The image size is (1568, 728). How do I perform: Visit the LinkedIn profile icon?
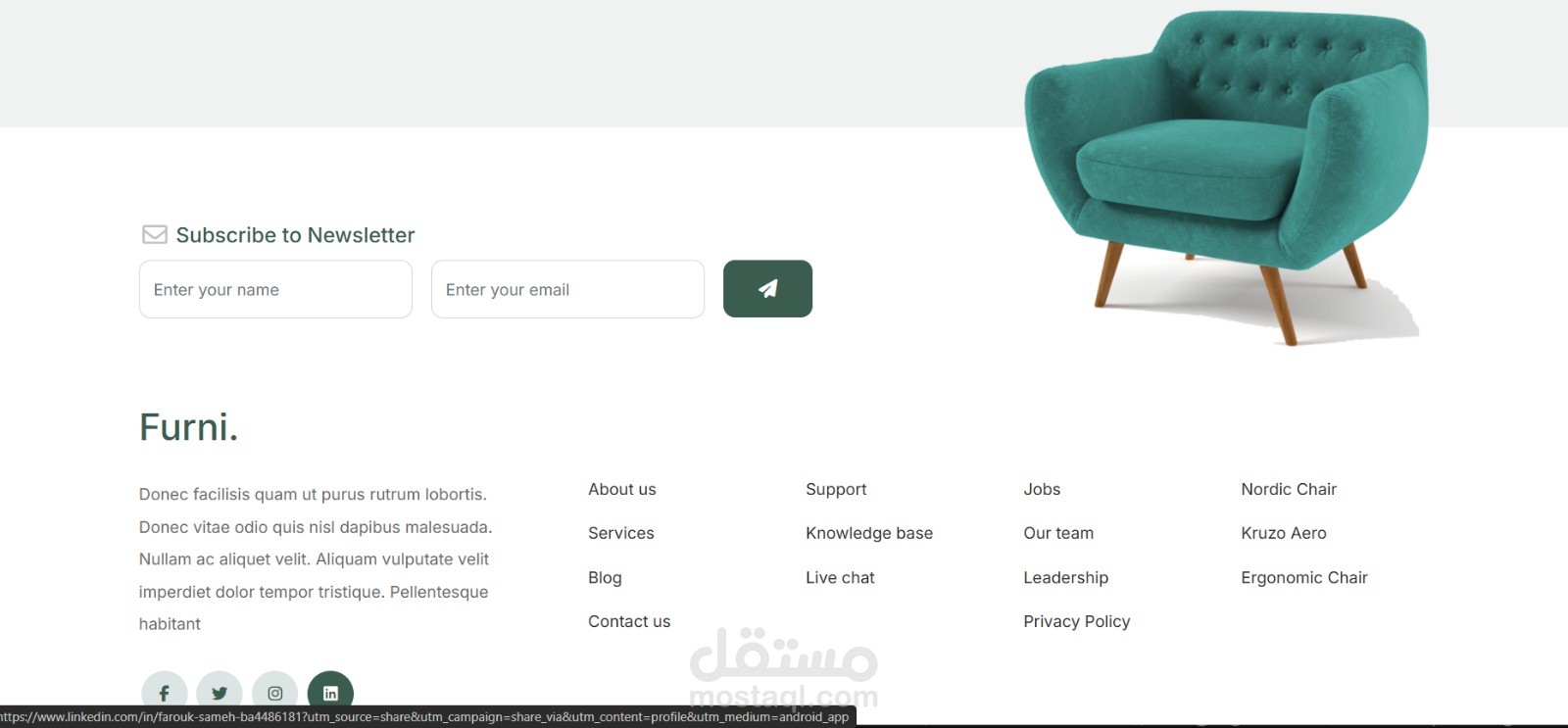(330, 693)
